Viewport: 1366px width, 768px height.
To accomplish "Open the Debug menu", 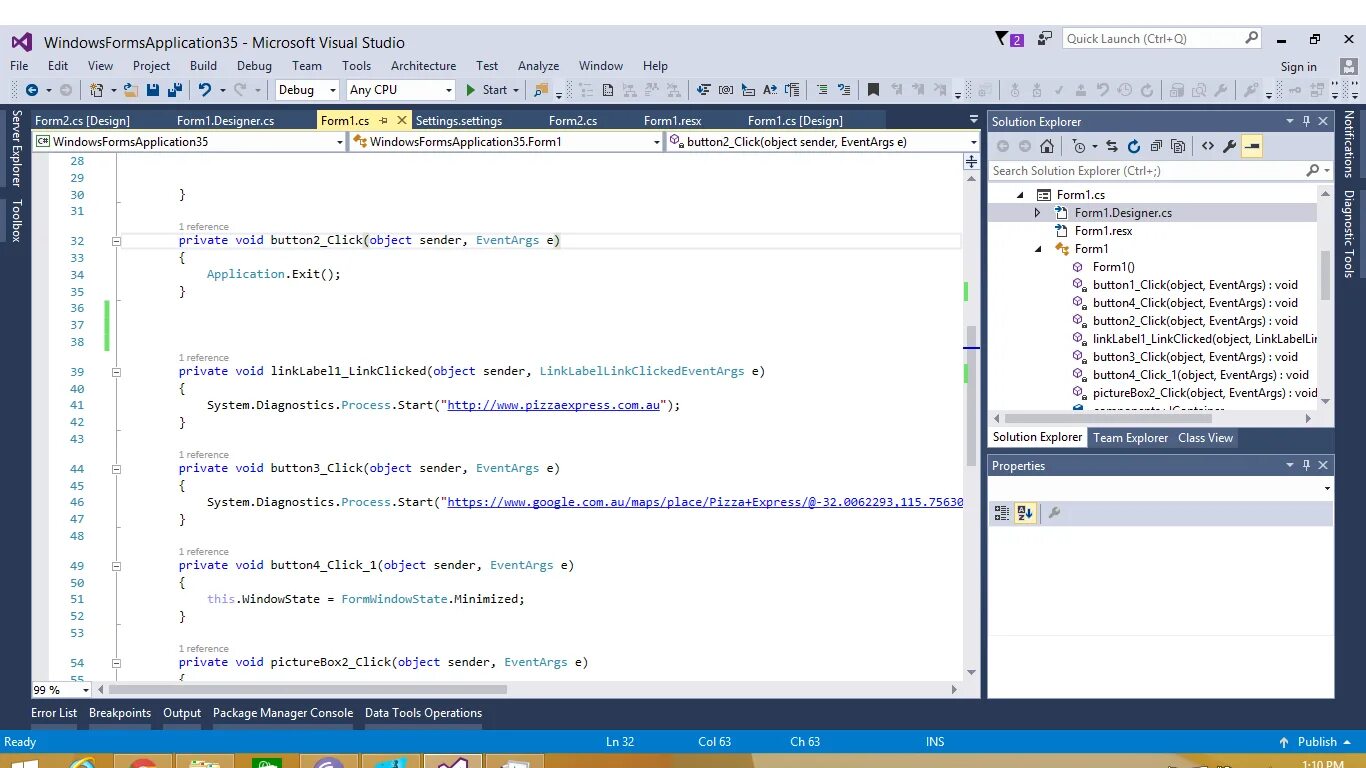I will [254, 66].
